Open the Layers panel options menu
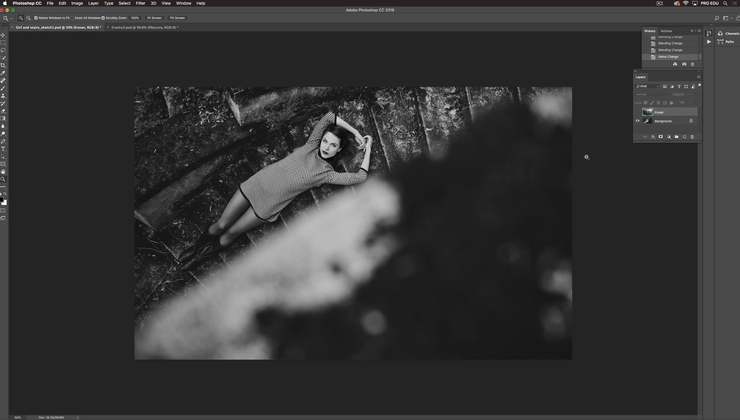Viewport: 740px width, 420px height. point(697,76)
